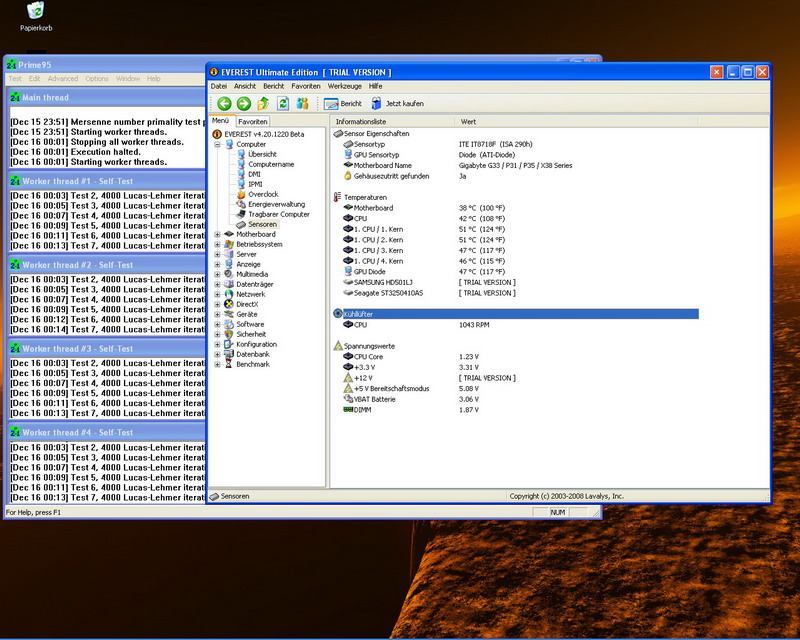Select Tragbarer Computer in the tree
Image resolution: width=800 pixels, height=640 pixels.
(279, 214)
